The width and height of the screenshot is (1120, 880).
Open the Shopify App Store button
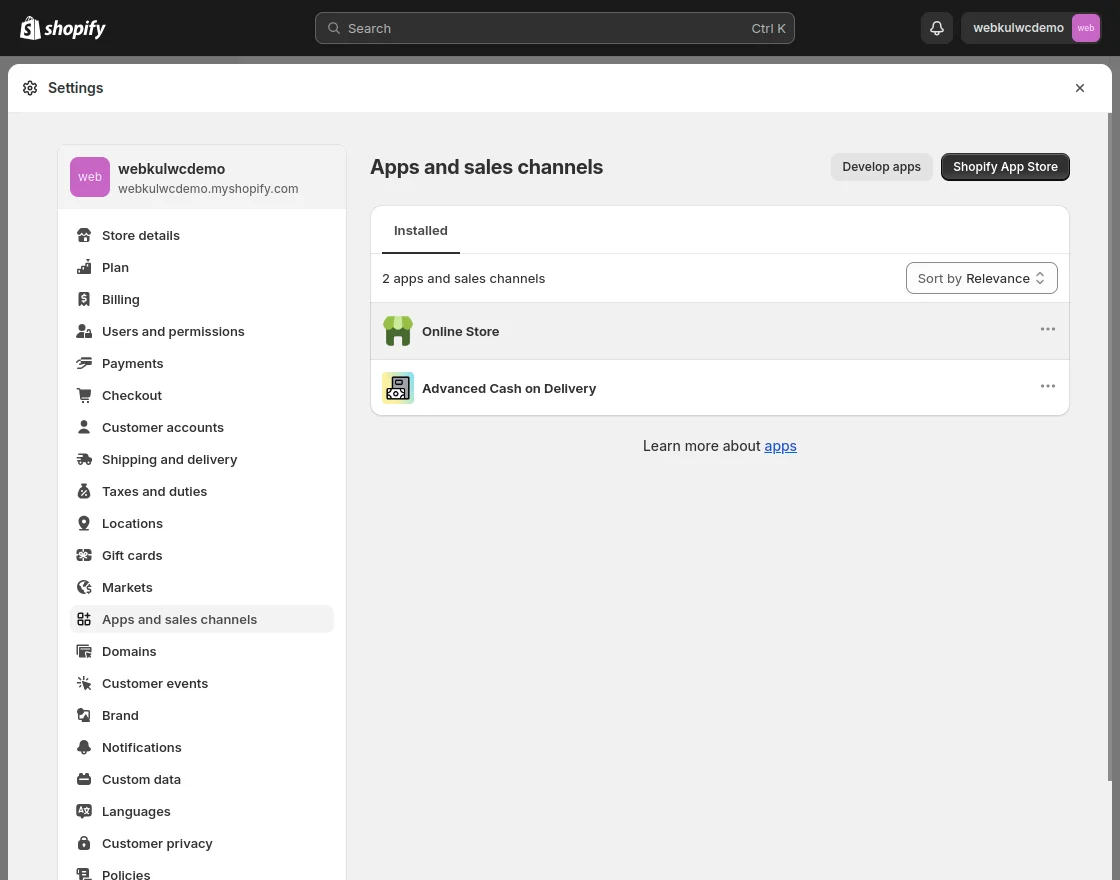click(x=1005, y=166)
